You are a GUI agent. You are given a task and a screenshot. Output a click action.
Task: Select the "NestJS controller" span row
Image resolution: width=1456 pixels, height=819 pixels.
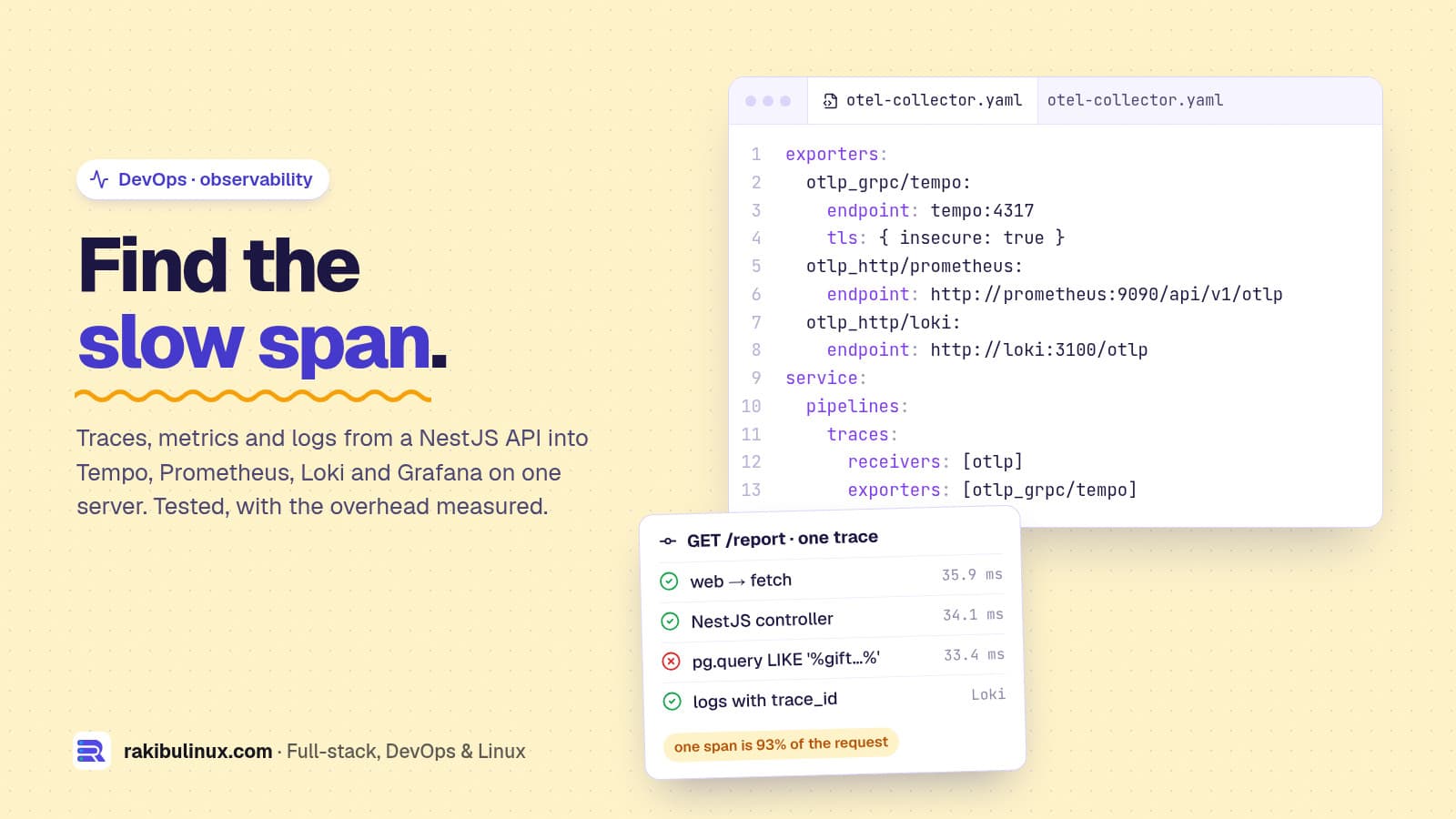point(833,619)
